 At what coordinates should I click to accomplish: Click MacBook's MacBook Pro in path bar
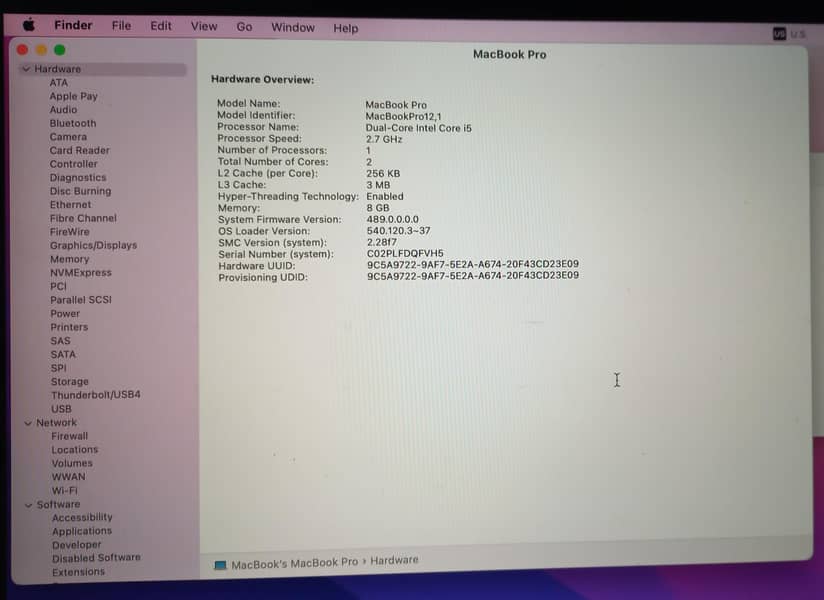coord(294,564)
